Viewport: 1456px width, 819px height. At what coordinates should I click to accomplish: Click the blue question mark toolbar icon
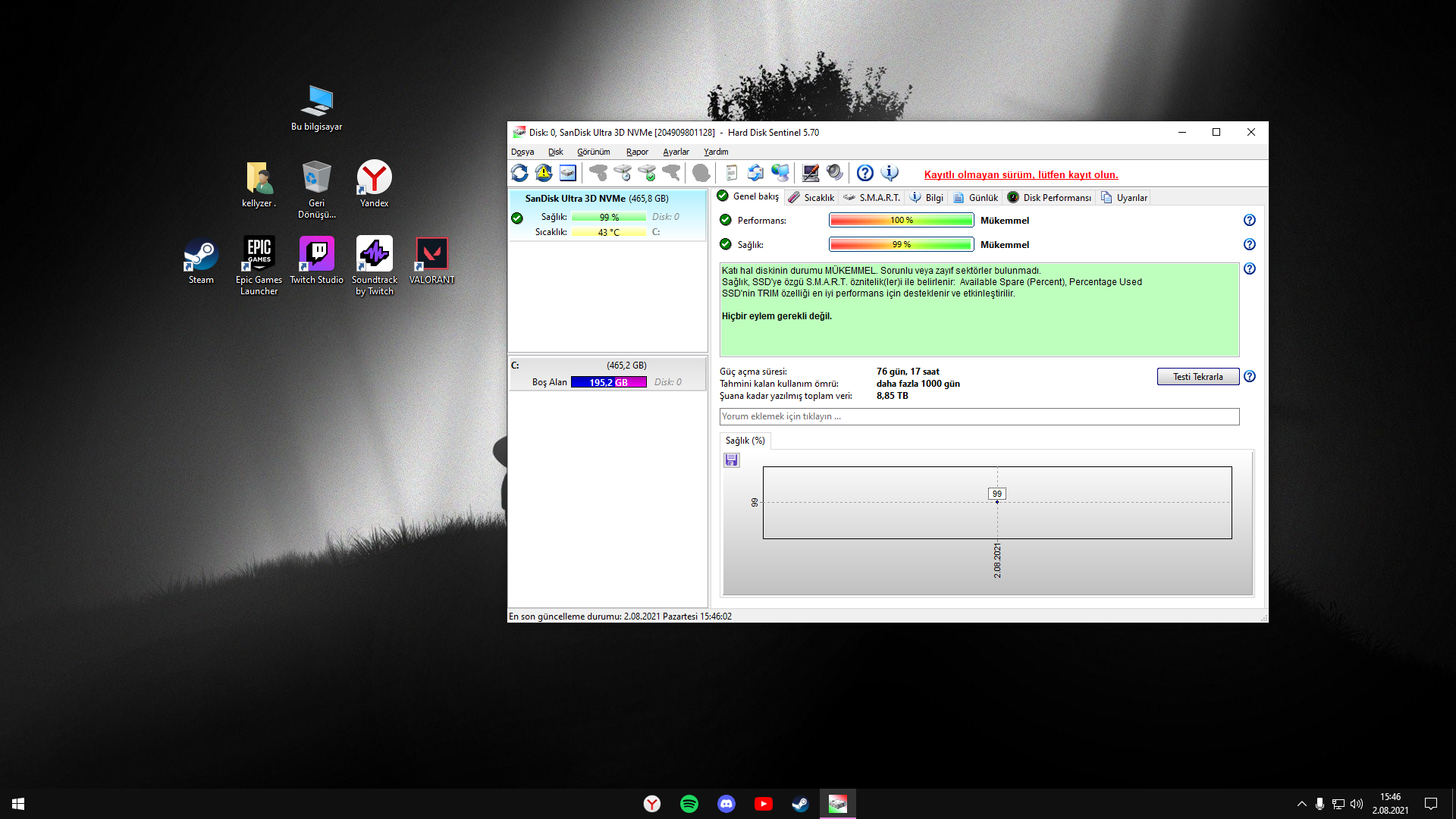865,174
